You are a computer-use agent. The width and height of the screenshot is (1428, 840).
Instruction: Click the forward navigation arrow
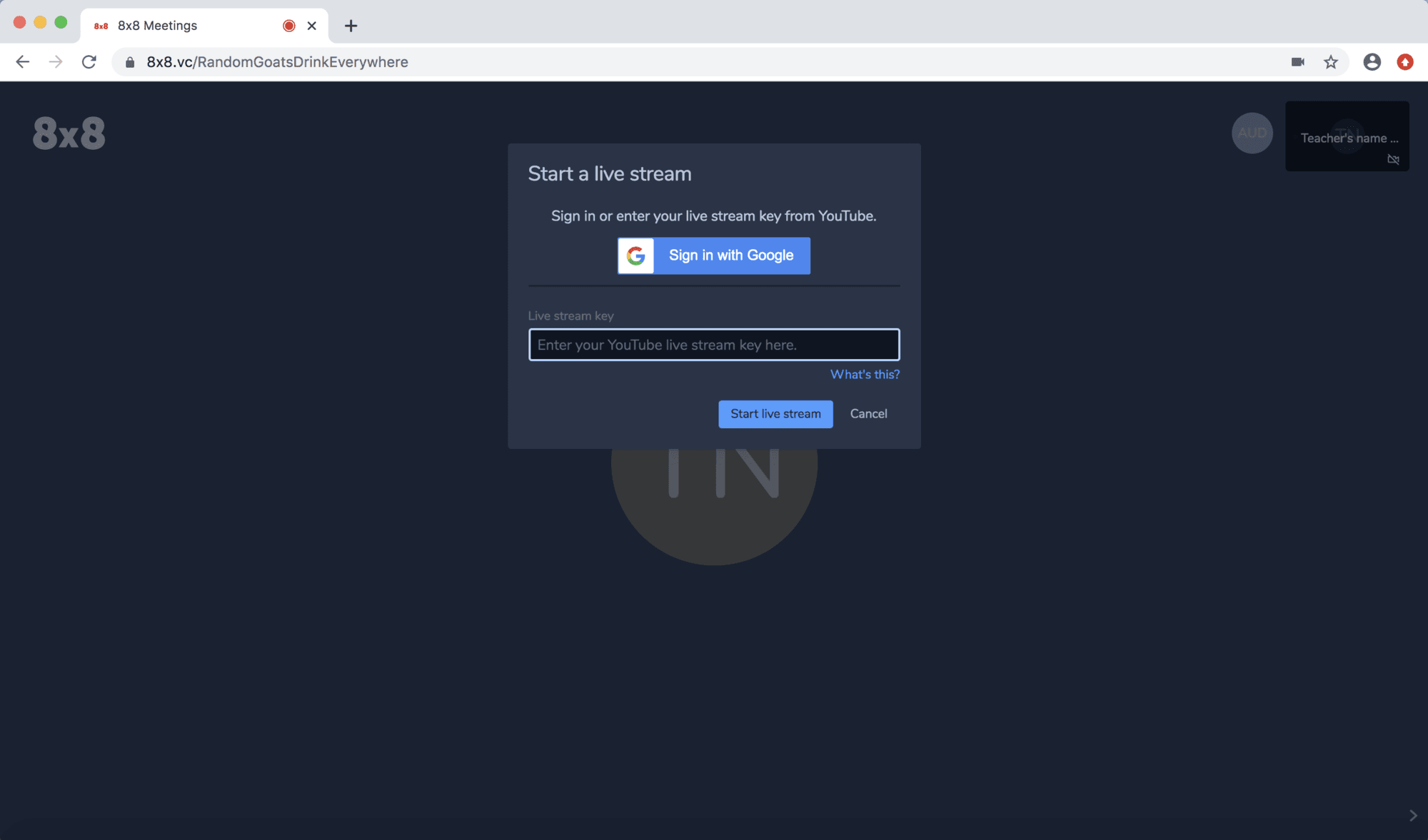(x=56, y=62)
